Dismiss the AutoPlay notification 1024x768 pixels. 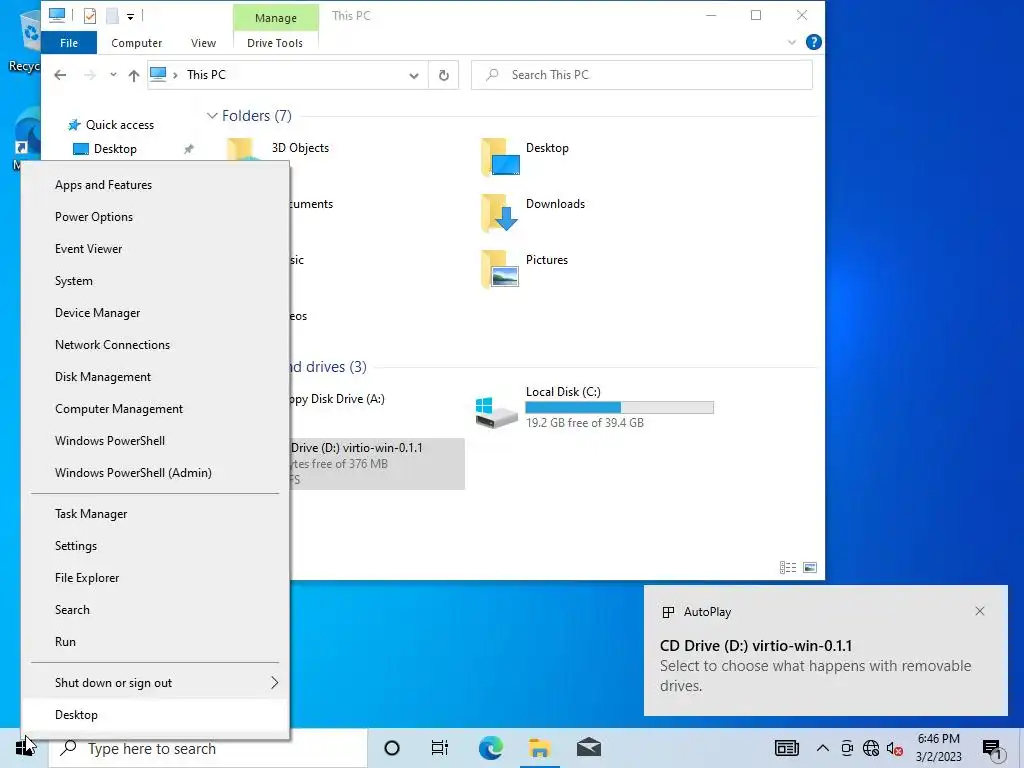[980, 611]
